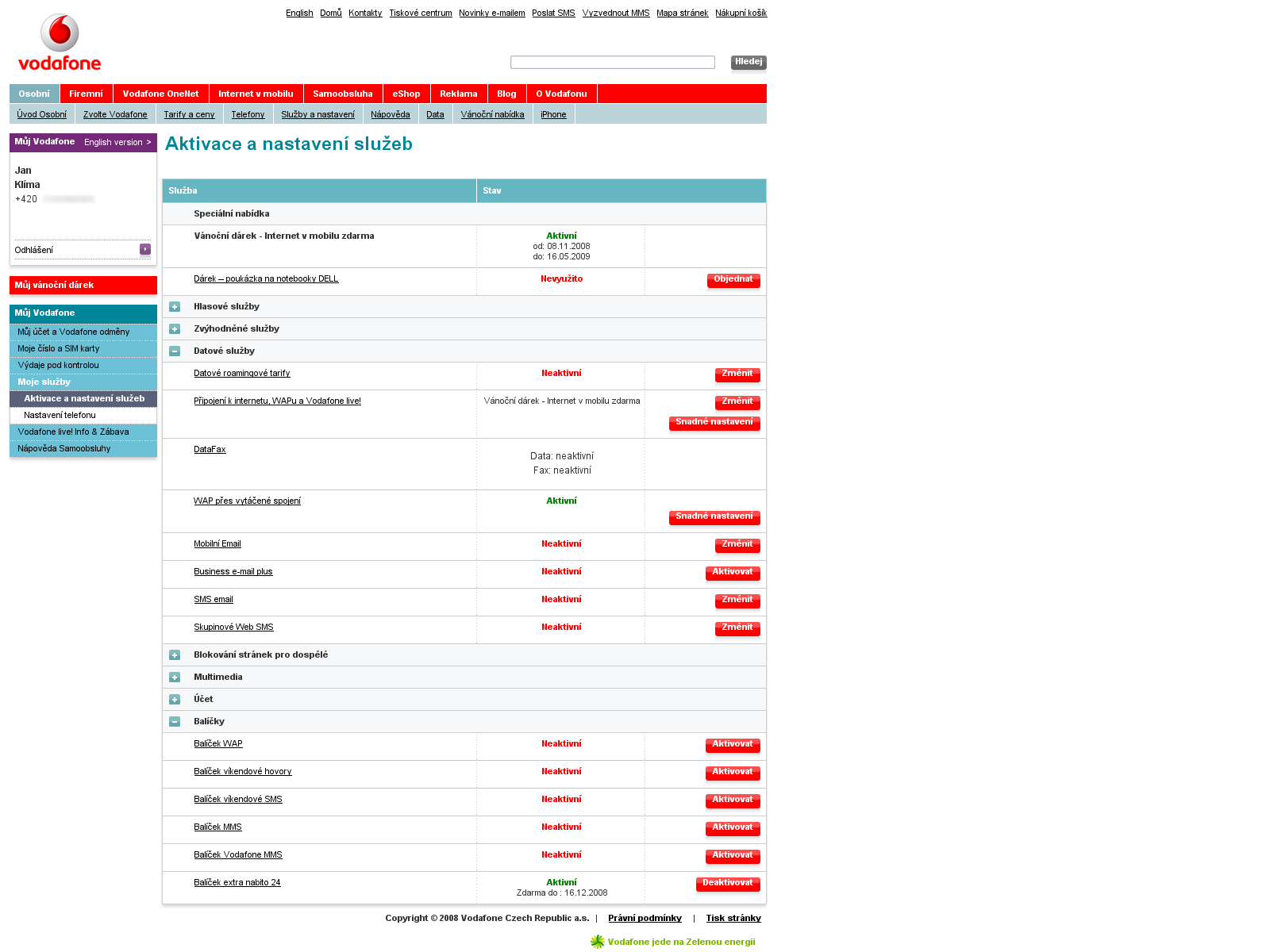This screenshot has height=952, width=1270.
Task: Go to the Samoobsluha tab
Action: [343, 94]
